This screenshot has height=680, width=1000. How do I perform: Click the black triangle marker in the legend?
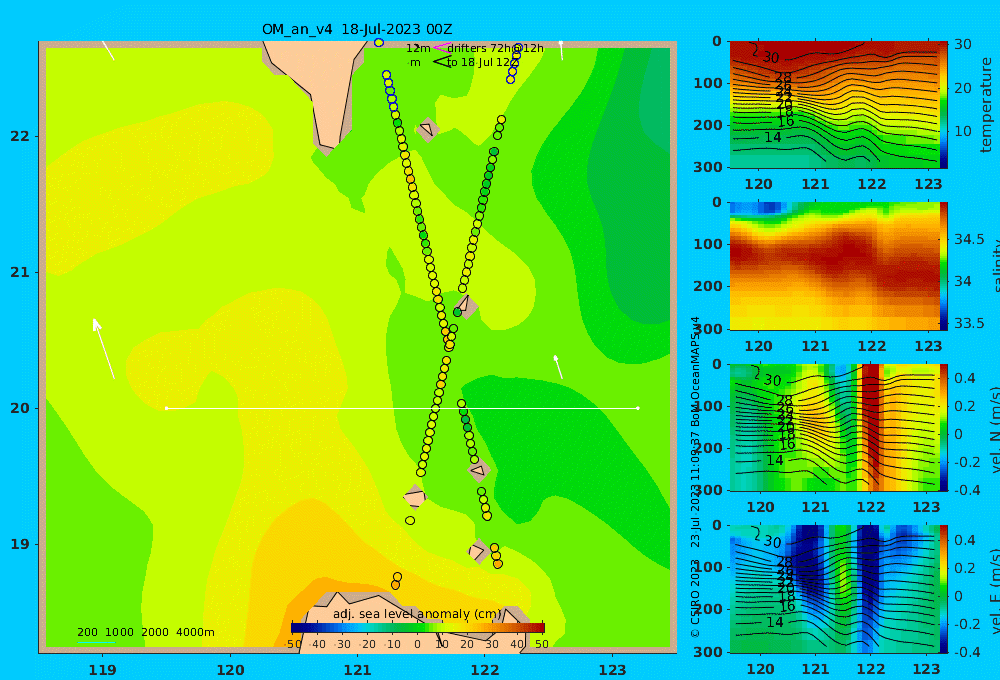click(x=441, y=62)
